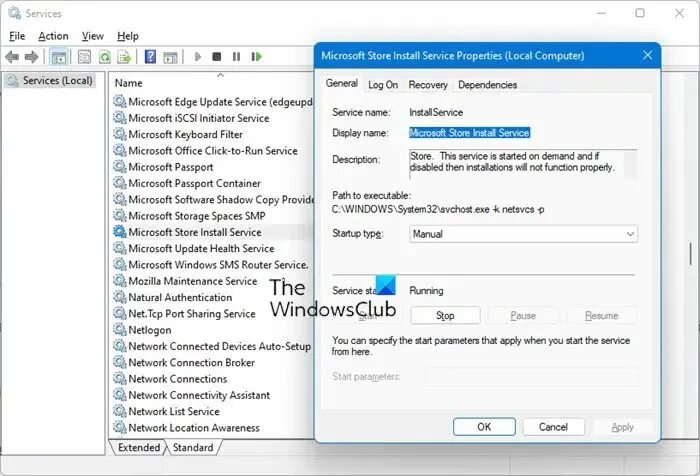Click the Services list vertical scrollbar
Screen dimensions: 700x476
692,255
